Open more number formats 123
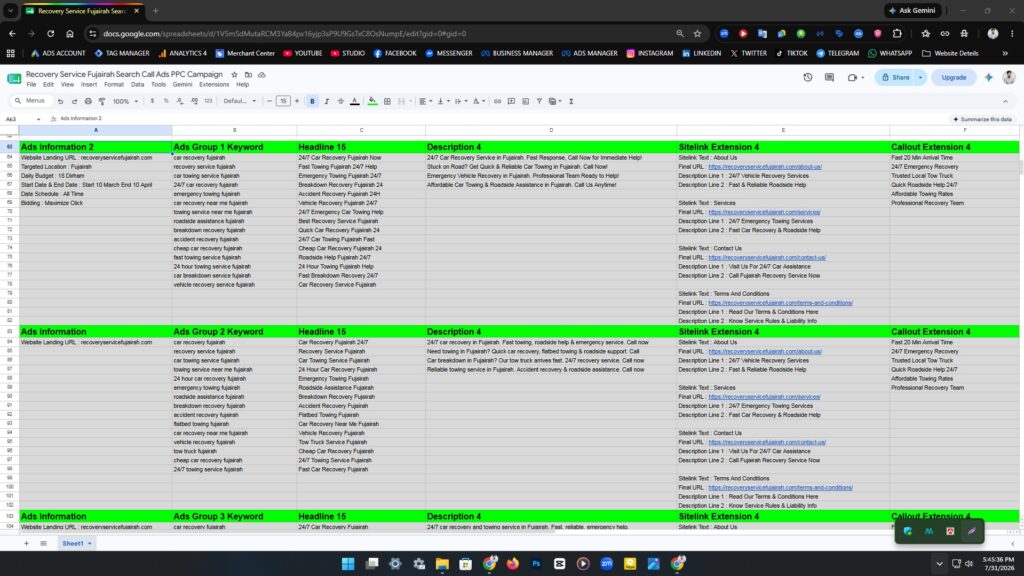 208,101
